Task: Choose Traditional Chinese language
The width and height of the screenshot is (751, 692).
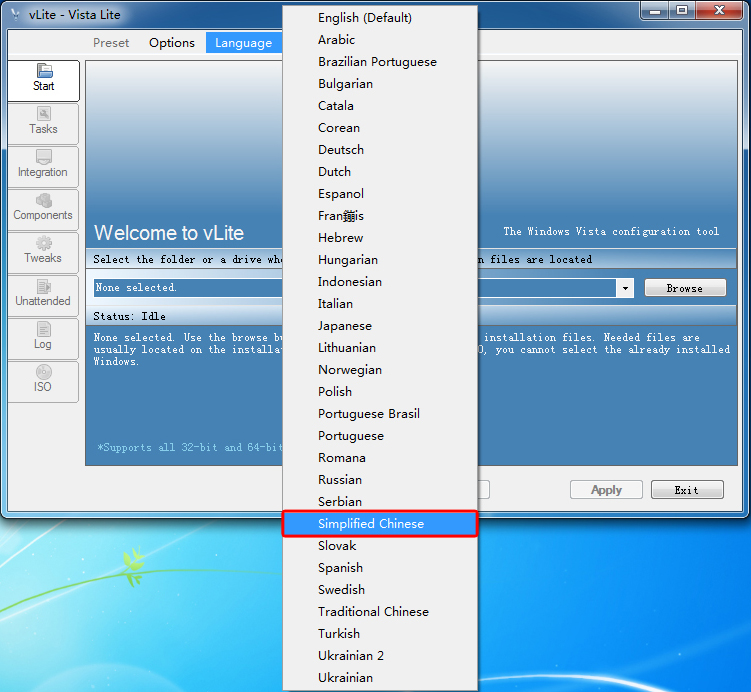Action: pyautogui.click(x=380, y=613)
